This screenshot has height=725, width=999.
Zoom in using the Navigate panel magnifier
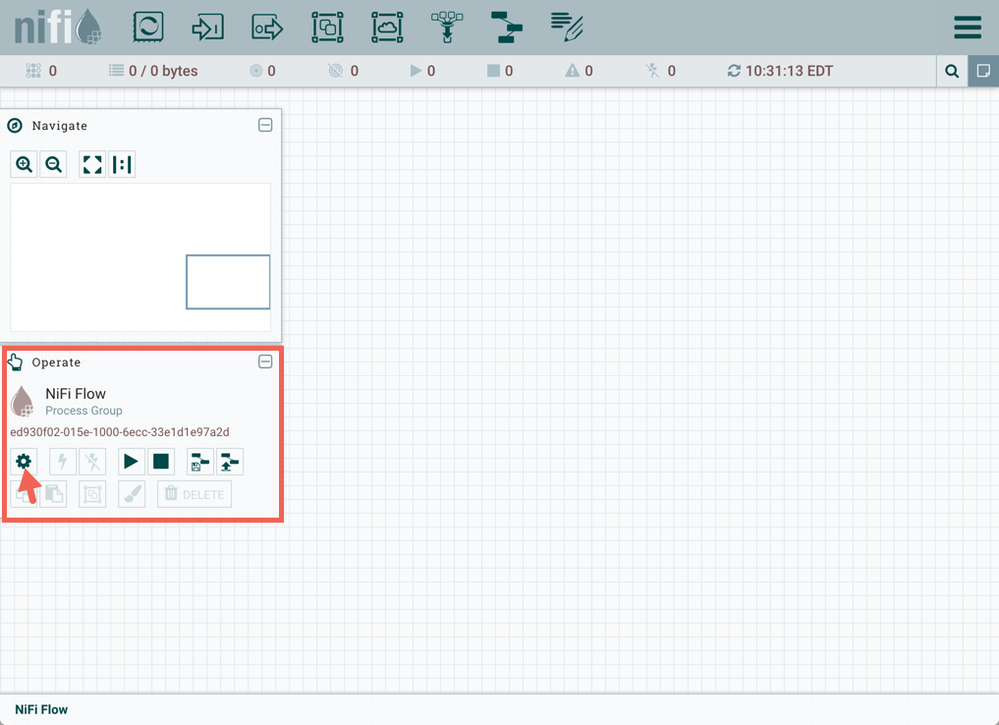23,164
